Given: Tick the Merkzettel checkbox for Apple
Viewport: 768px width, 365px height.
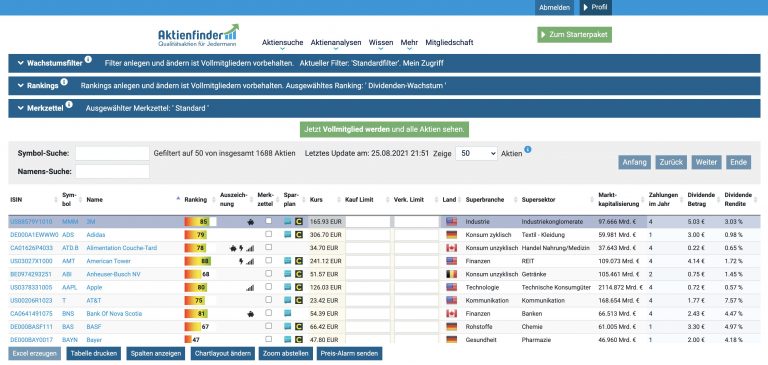Looking at the screenshot, I should click(x=268, y=287).
